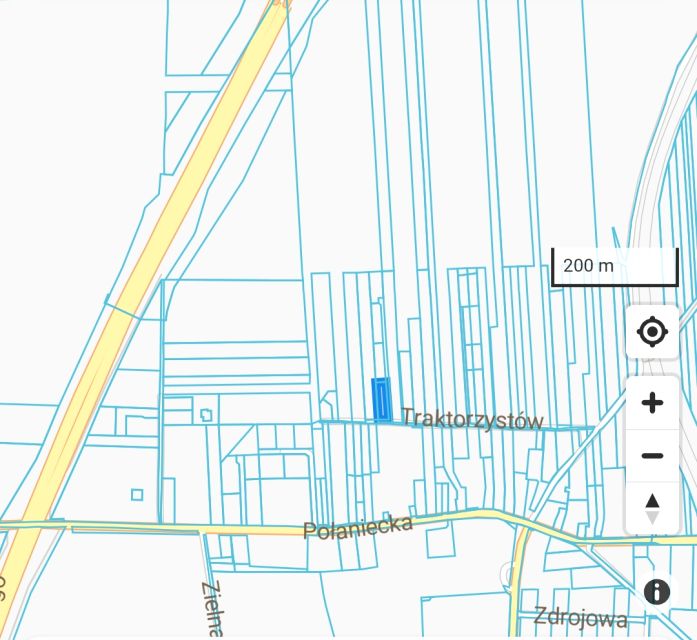Select the small square parcel near the highway
Image resolution: width=697 pixels, height=640 pixels.
(x=137, y=495)
